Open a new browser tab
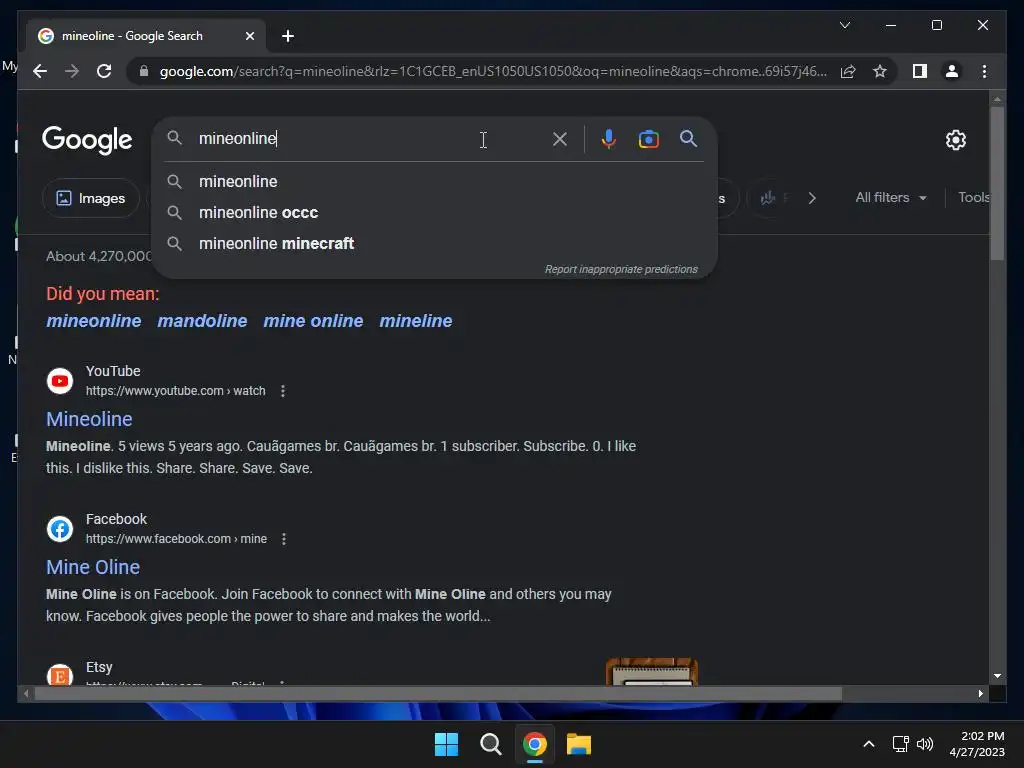The height and width of the screenshot is (768, 1024). [x=288, y=36]
